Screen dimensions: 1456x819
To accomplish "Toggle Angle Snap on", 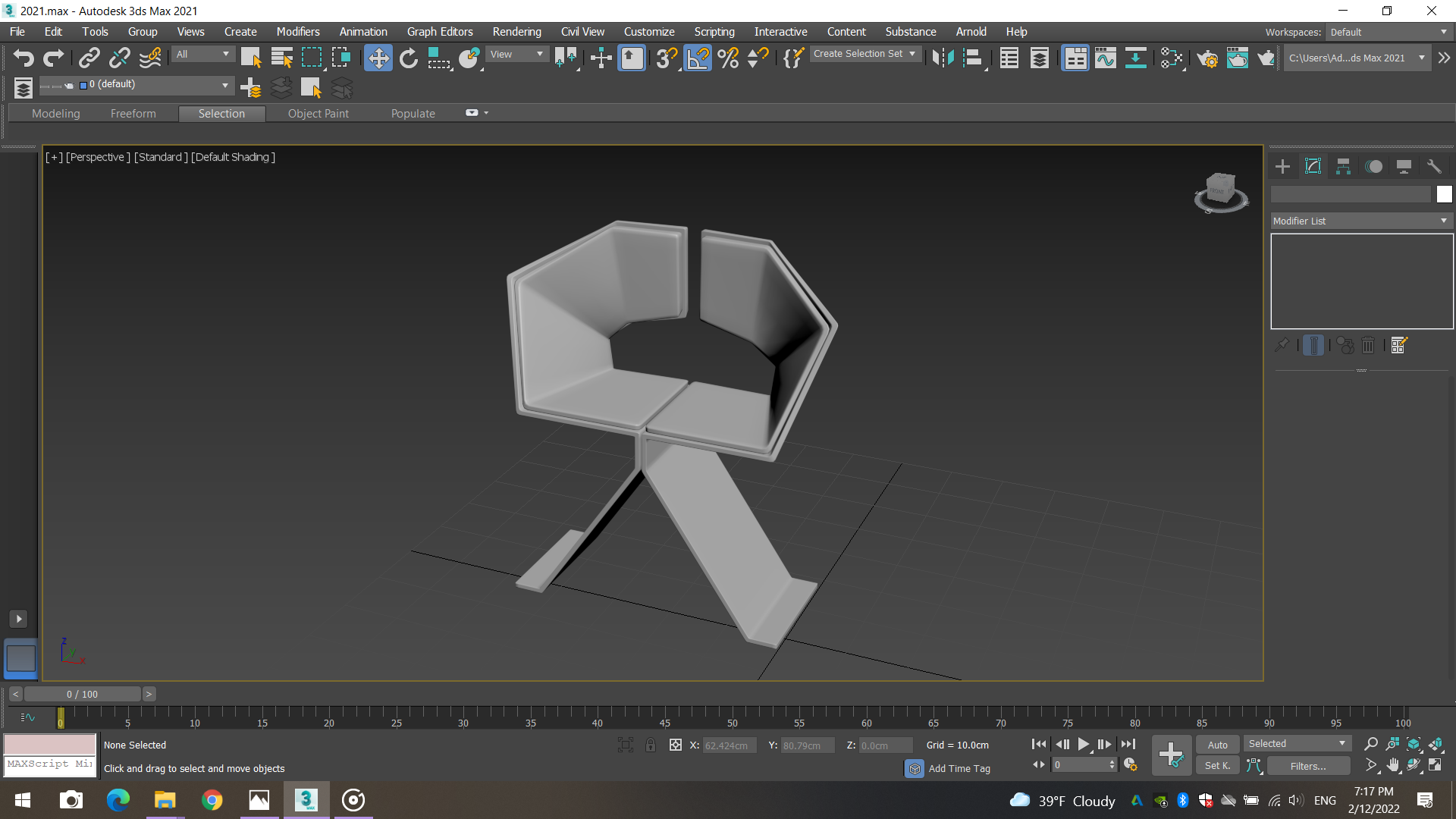I will (698, 58).
